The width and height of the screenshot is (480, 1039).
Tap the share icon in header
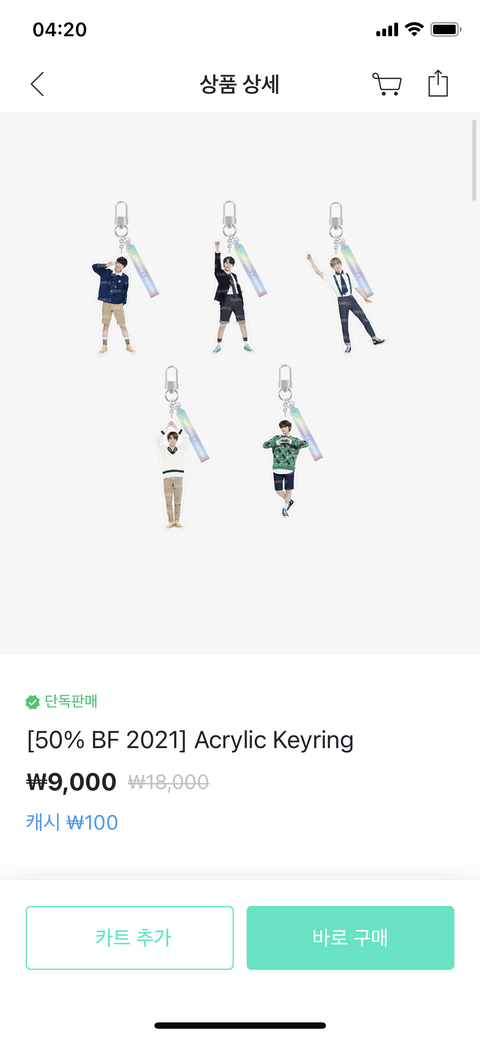[x=438, y=83]
